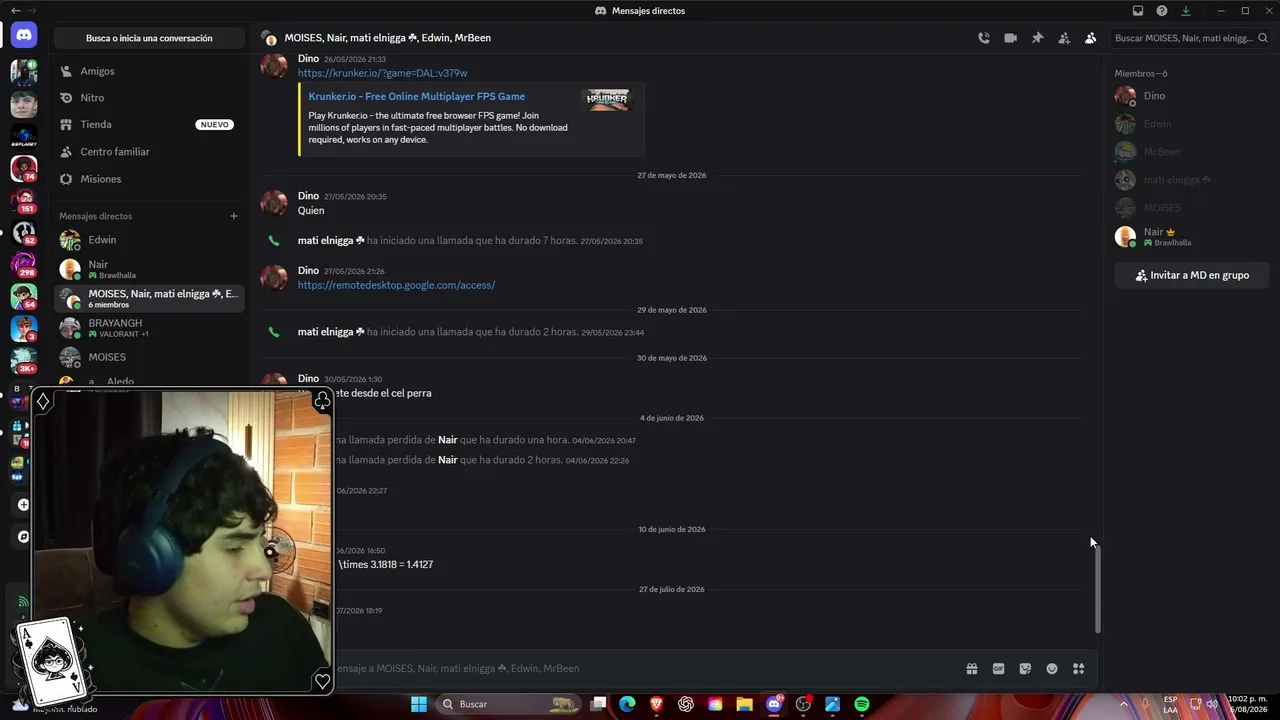Click the green download update icon
The image size is (1280, 720).
1186,11
